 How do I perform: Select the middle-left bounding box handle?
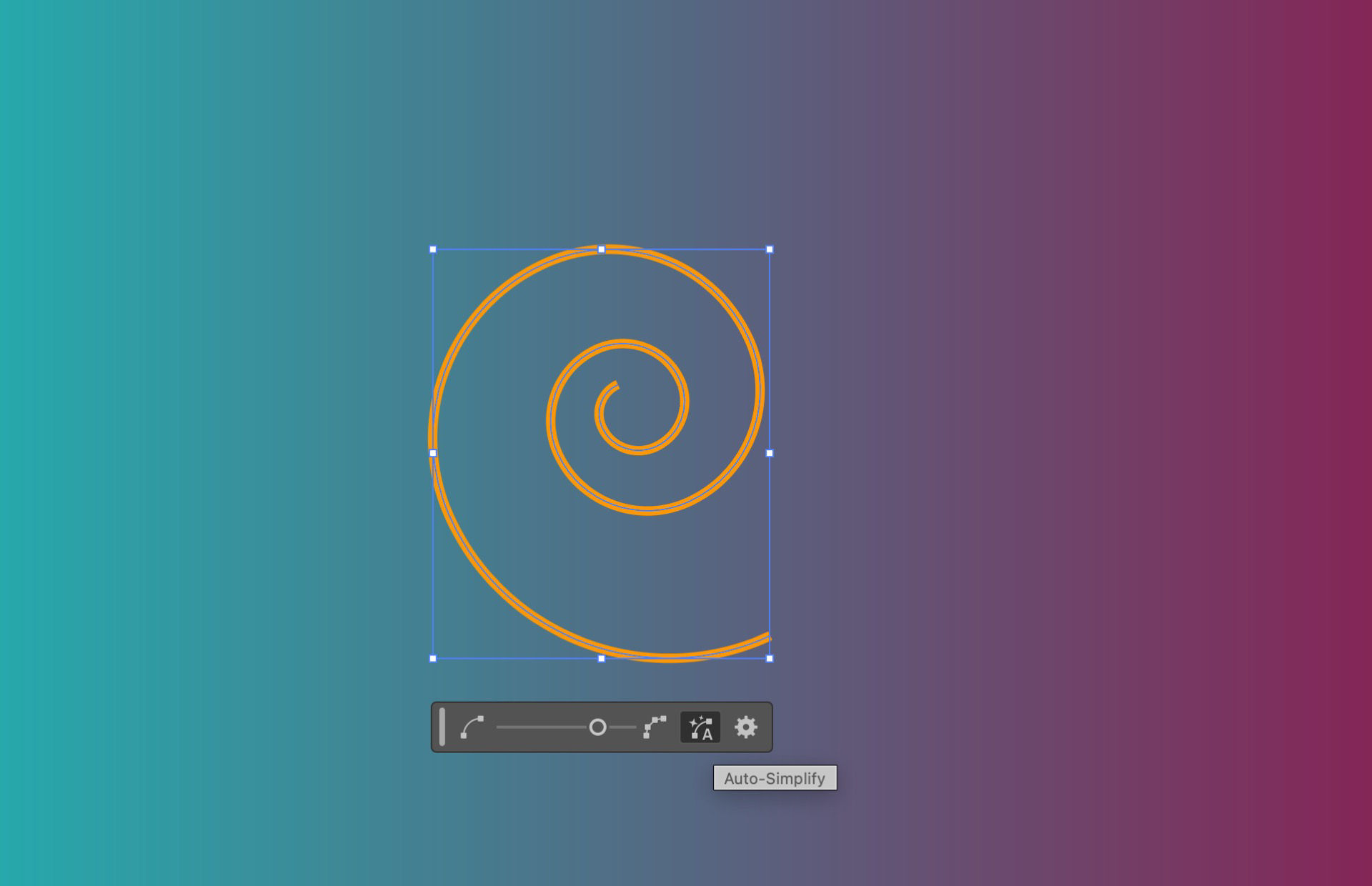(x=433, y=452)
